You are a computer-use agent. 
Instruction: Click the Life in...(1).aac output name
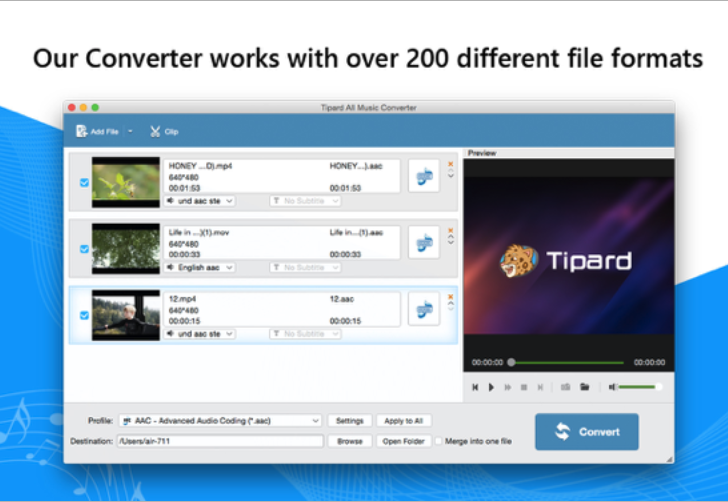[356, 232]
